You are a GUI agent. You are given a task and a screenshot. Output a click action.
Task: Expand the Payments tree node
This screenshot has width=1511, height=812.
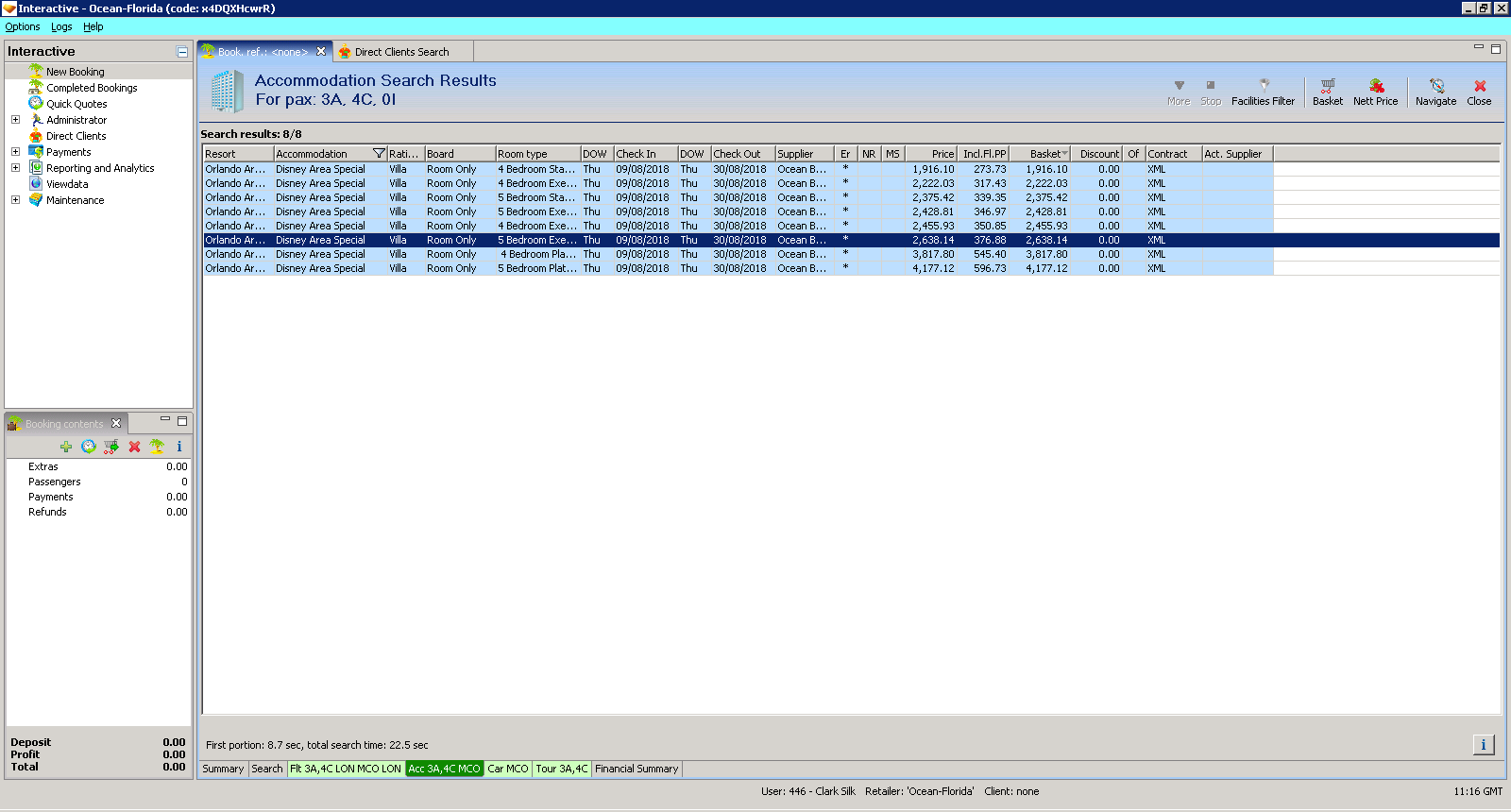[x=15, y=152]
